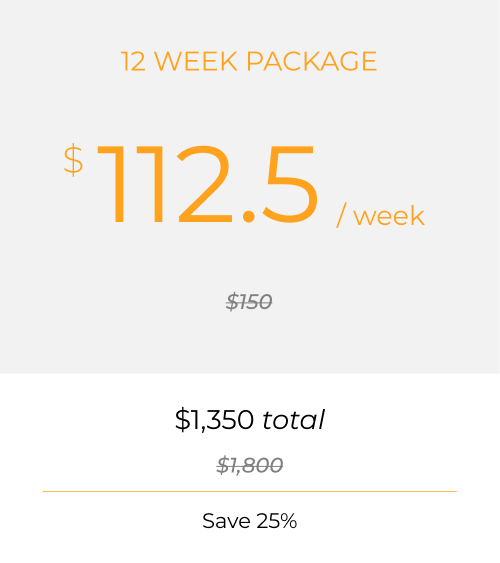Click the number 12 in the heading
Image resolution: width=500 pixels, height=563 pixels.
[133, 61]
